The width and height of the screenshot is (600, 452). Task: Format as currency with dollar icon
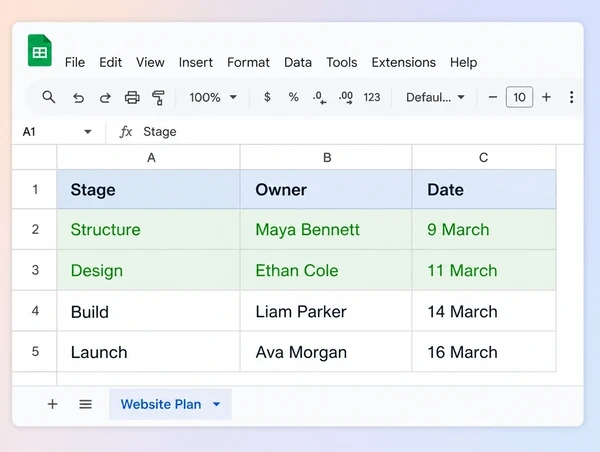click(267, 97)
